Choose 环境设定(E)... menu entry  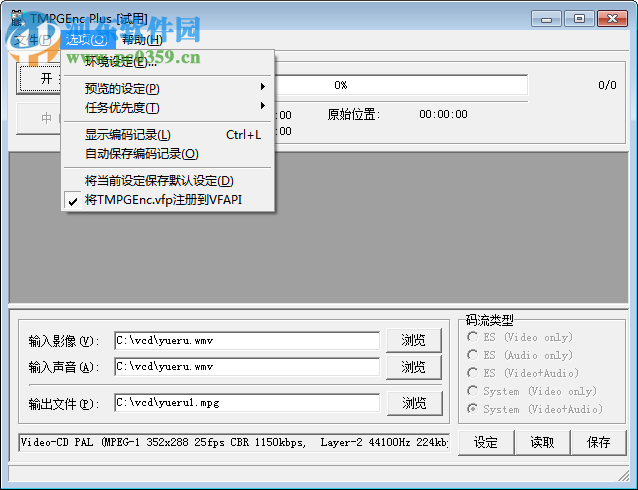click(168, 62)
